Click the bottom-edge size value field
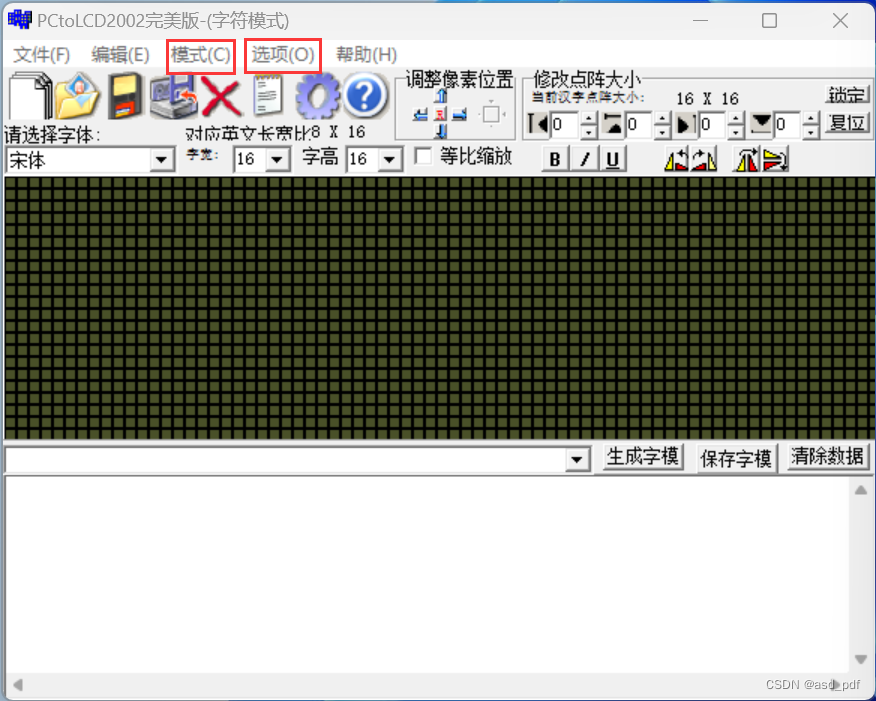Viewport: 876px width, 701px height. [788, 125]
